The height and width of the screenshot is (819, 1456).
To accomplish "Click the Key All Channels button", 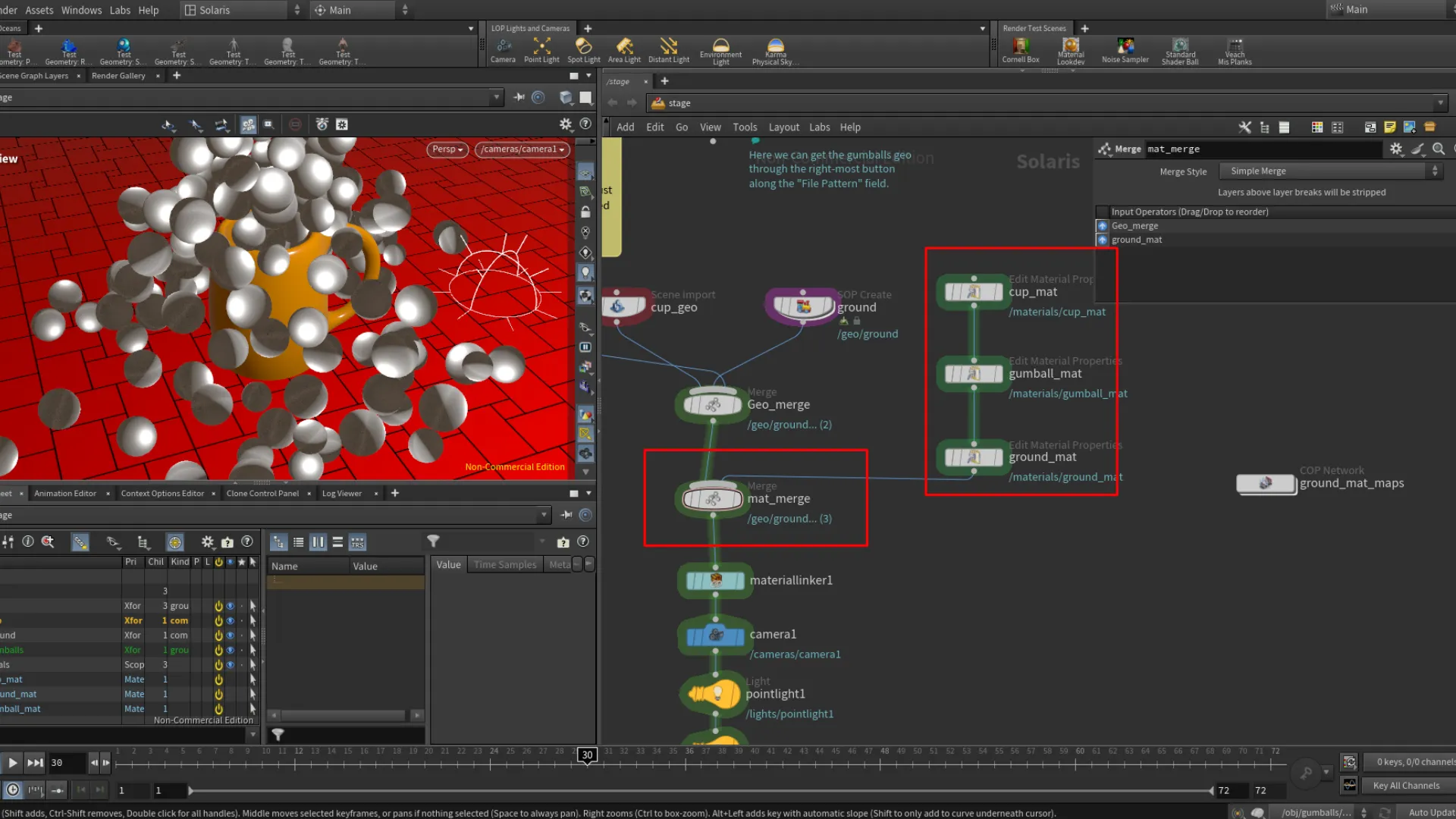I will [1406, 786].
